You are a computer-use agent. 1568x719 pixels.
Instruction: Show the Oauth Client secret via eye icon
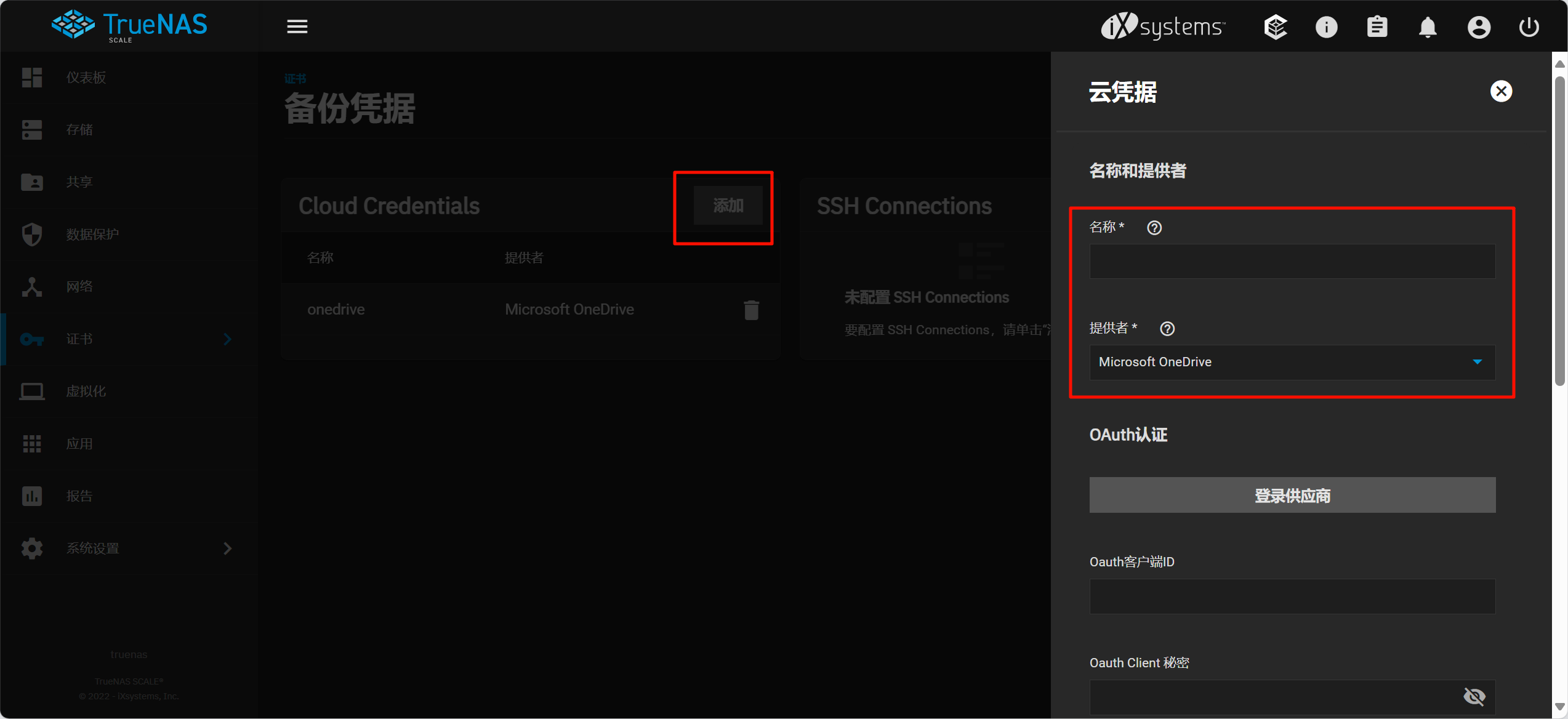click(x=1474, y=696)
